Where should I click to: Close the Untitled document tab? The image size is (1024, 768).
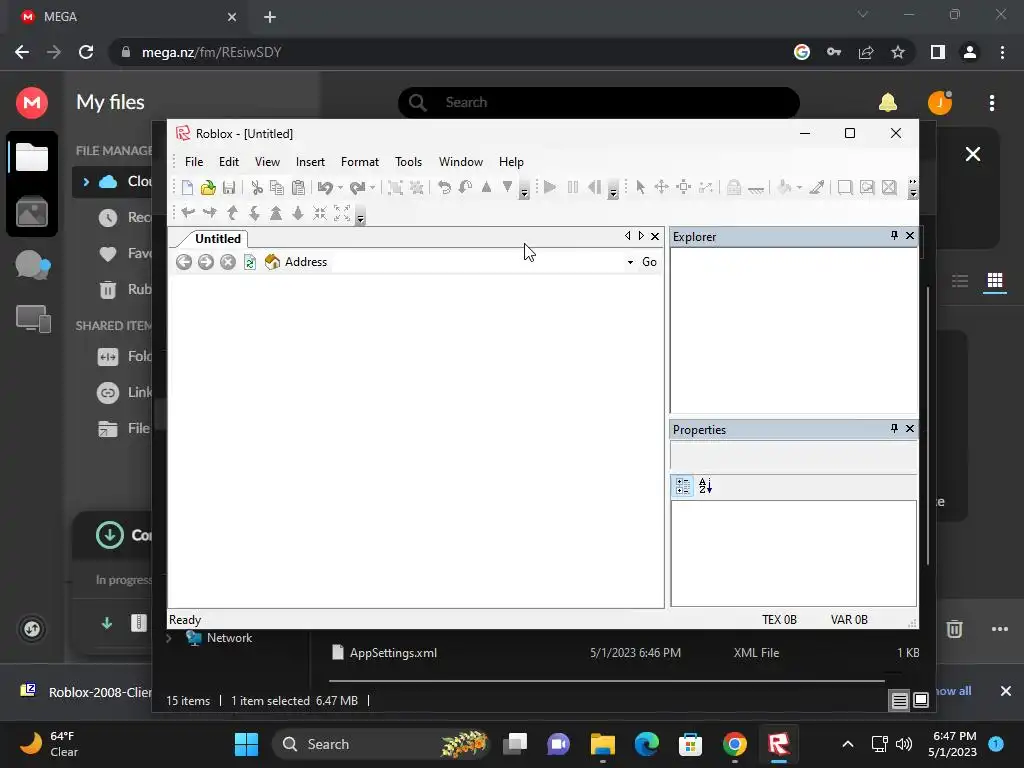(x=655, y=236)
